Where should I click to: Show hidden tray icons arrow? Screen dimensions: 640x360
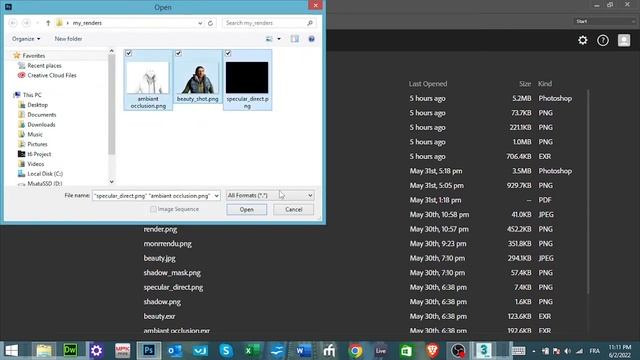point(533,351)
